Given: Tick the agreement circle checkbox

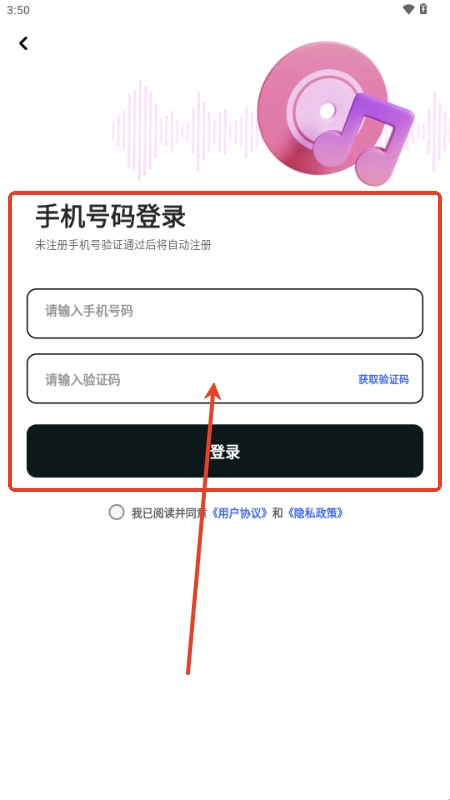Looking at the screenshot, I should (x=116, y=512).
